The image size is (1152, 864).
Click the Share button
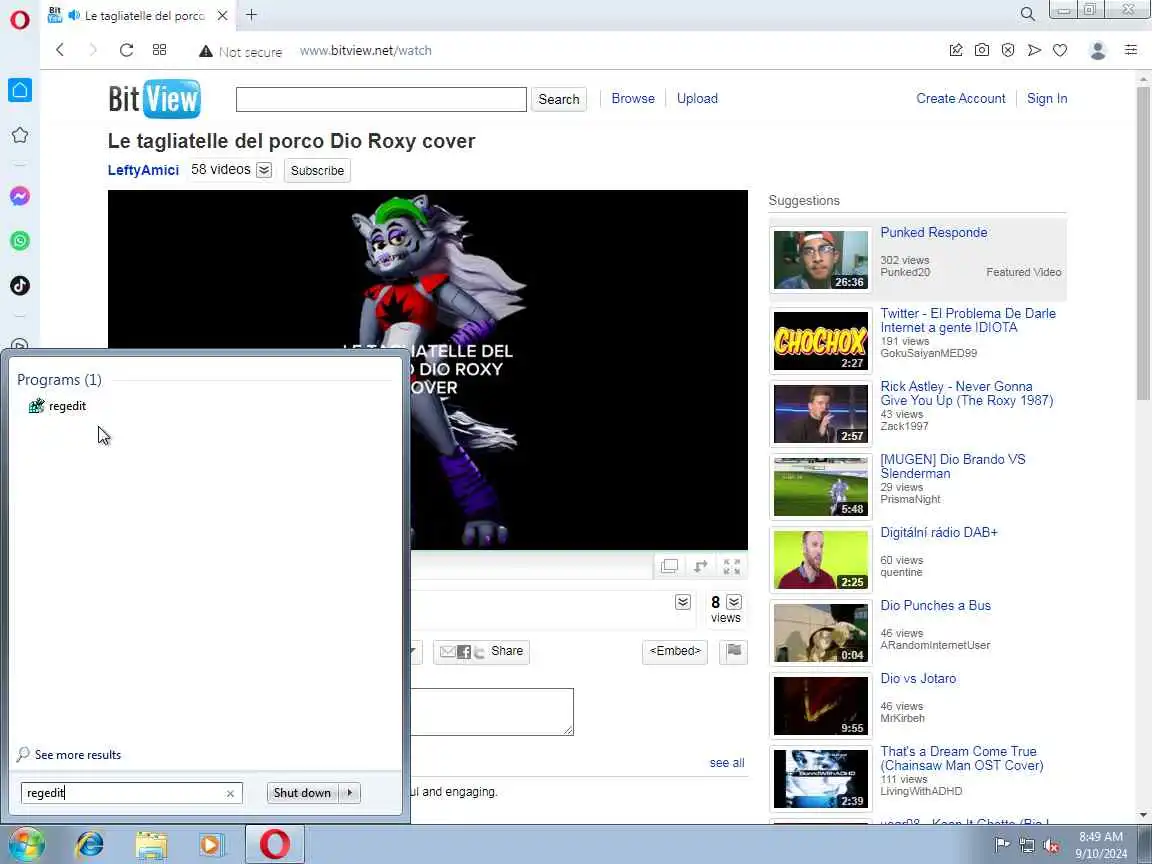pyautogui.click(x=481, y=651)
